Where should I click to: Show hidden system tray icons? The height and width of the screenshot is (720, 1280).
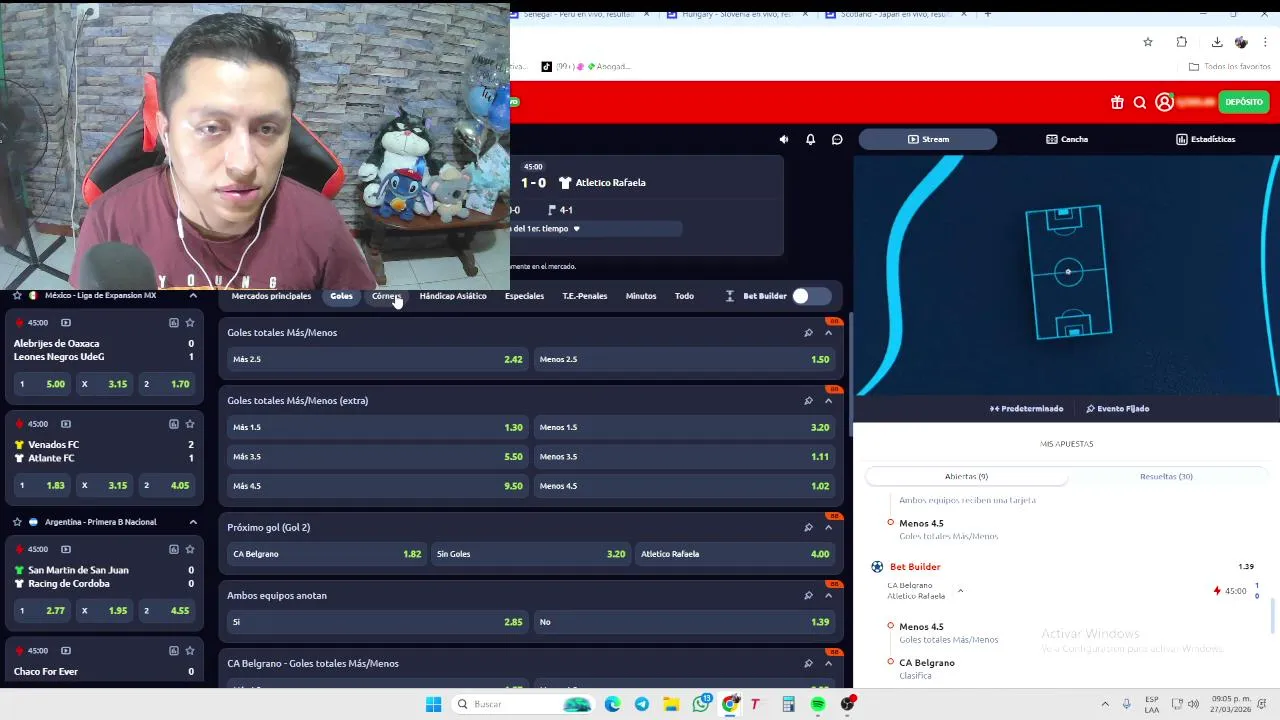click(1105, 704)
